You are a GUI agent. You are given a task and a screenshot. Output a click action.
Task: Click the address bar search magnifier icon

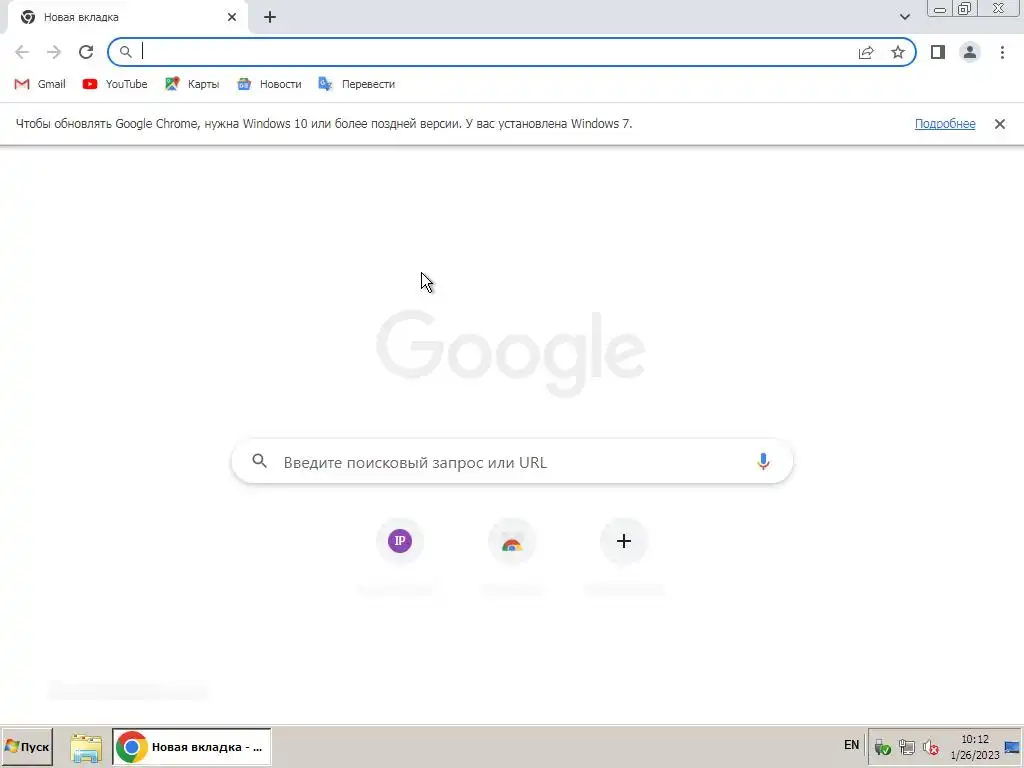pos(125,52)
